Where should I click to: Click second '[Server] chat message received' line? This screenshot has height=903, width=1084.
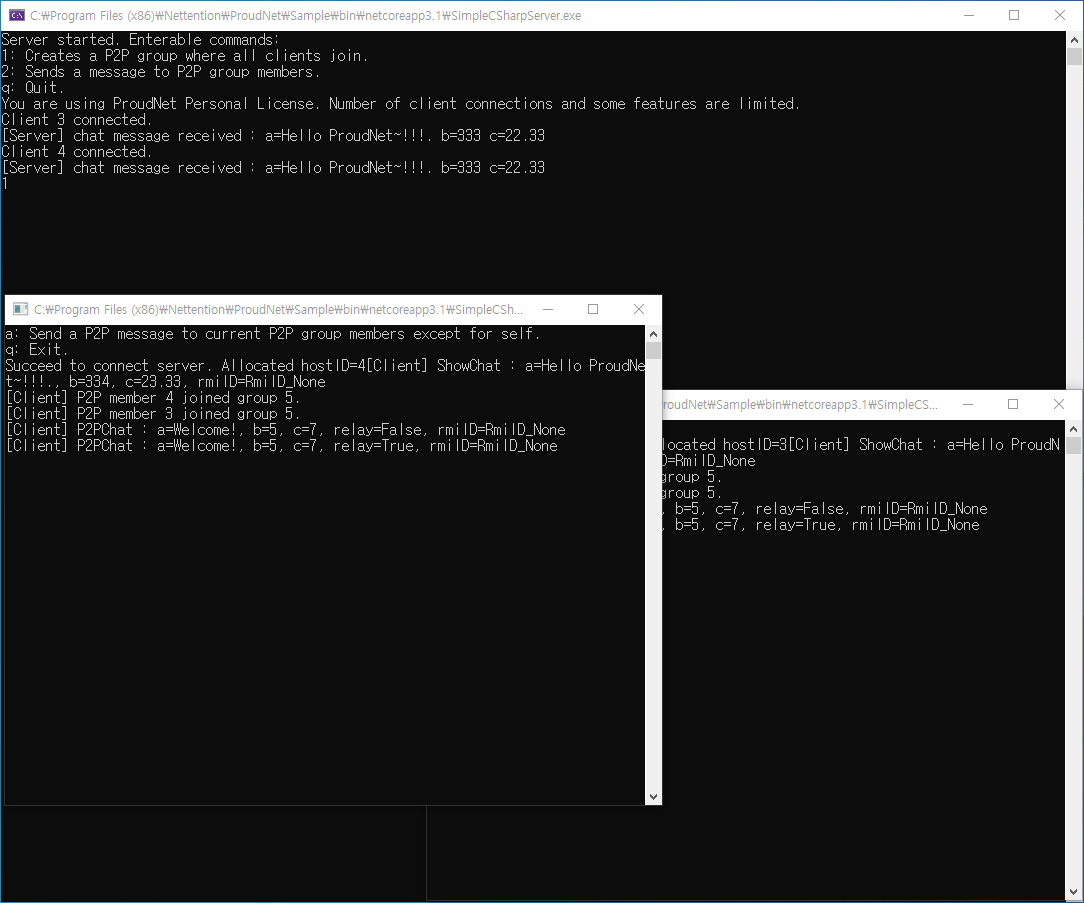(273, 167)
